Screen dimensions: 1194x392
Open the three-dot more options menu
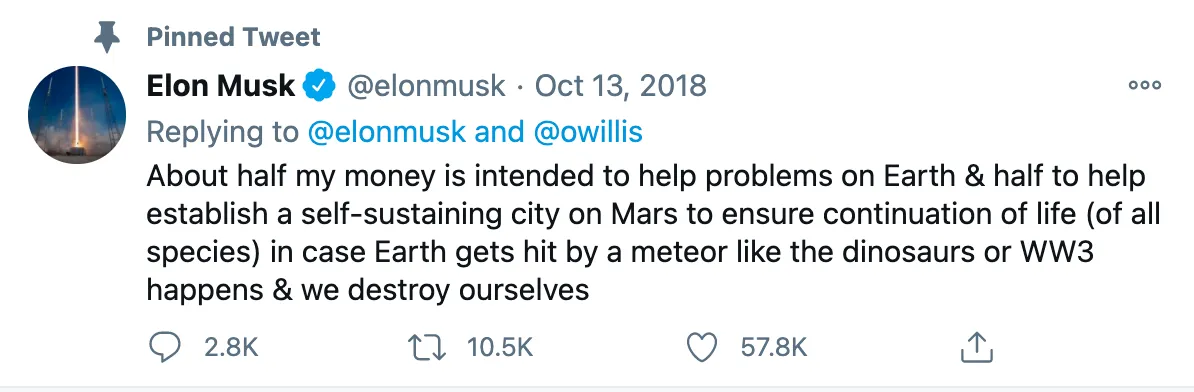click(x=1145, y=86)
